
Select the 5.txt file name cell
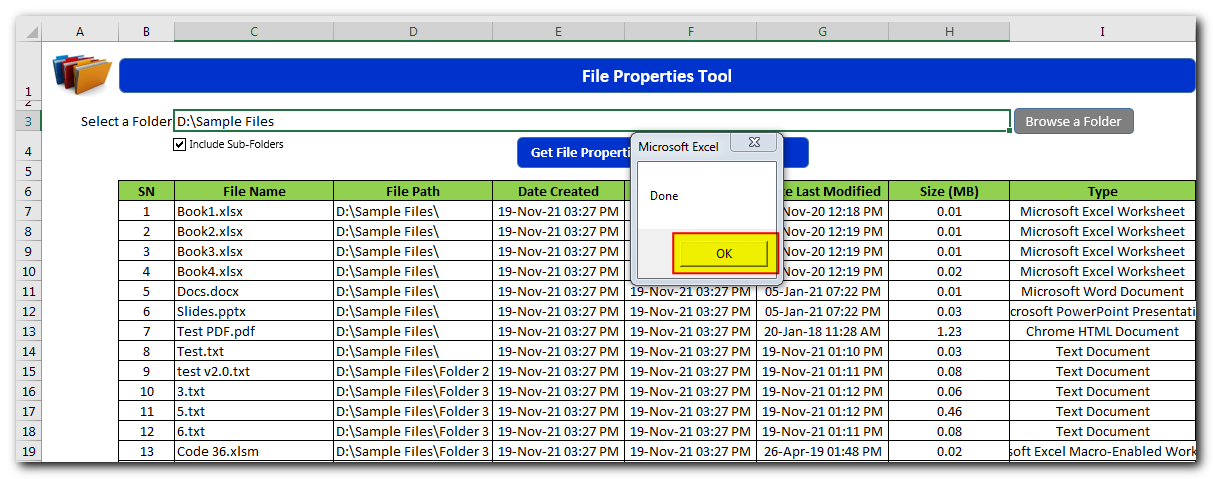click(x=254, y=411)
